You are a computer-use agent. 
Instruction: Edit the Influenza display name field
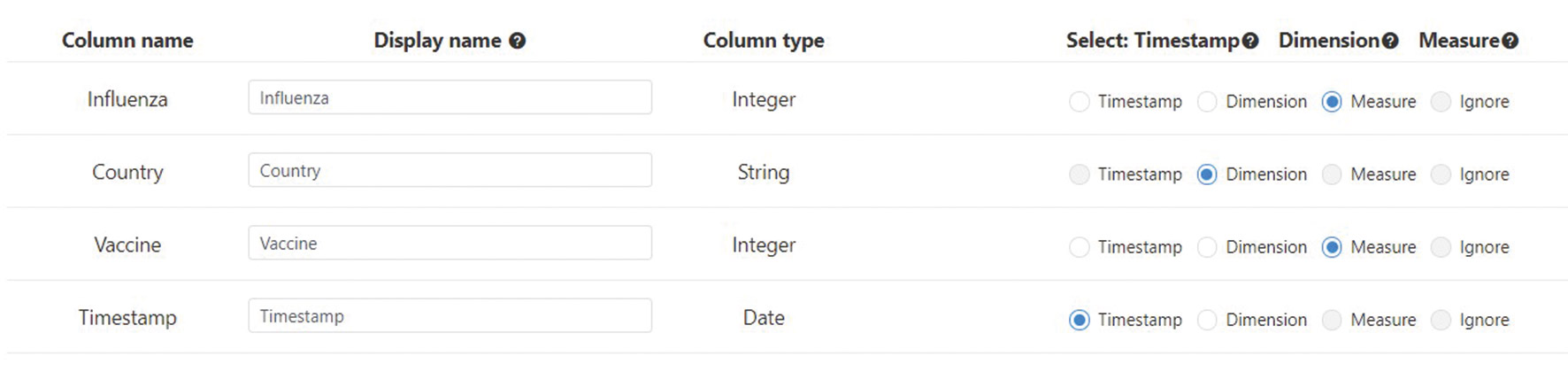(x=450, y=97)
